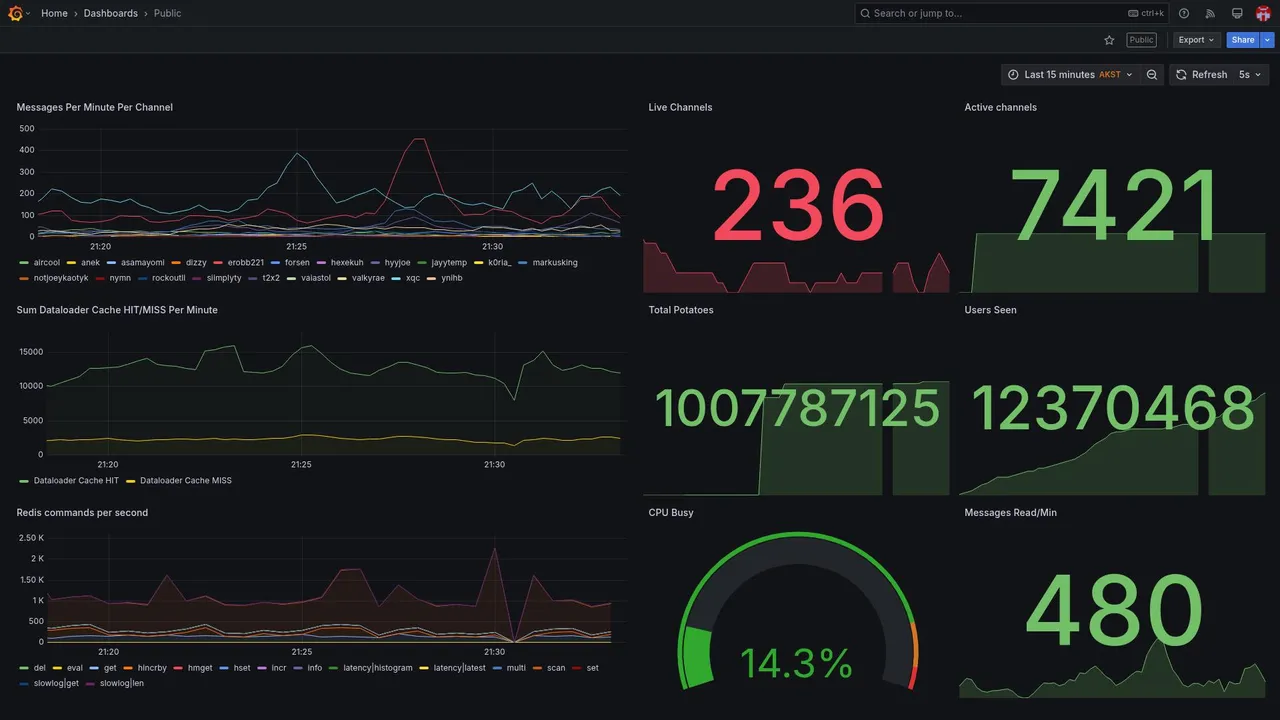Open the user profile avatar

click(1263, 13)
